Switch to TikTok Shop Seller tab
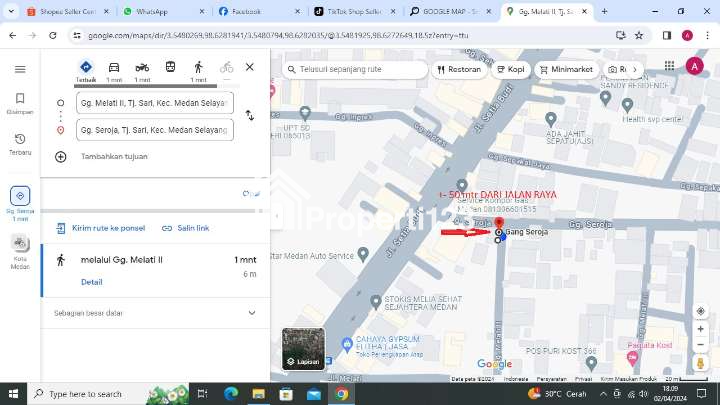Image resolution: width=720 pixels, height=405 pixels. click(354, 11)
